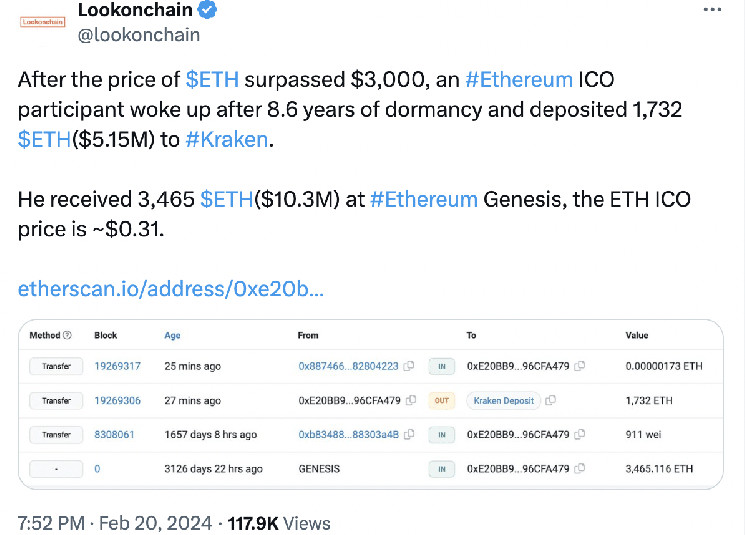Open block 19269306 link
The image size is (745, 535).
[117, 400]
